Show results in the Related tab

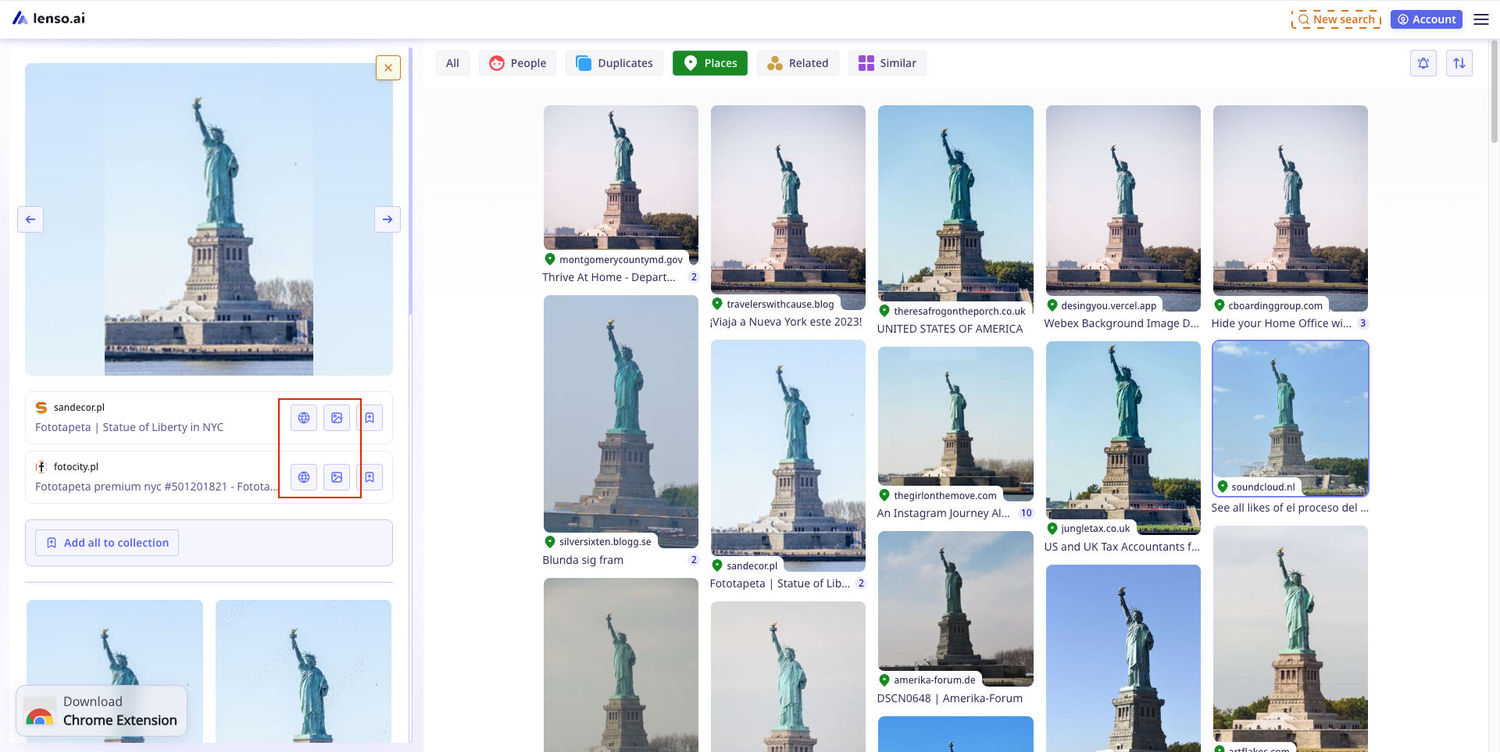pyautogui.click(x=797, y=63)
